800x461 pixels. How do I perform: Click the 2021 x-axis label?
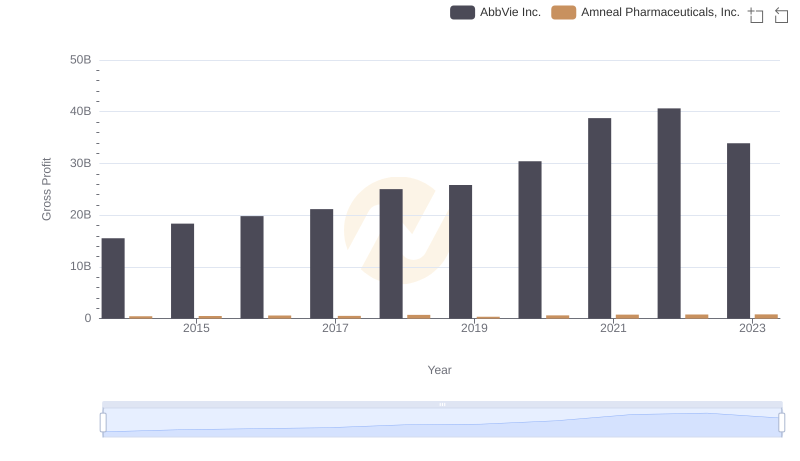[613, 328]
